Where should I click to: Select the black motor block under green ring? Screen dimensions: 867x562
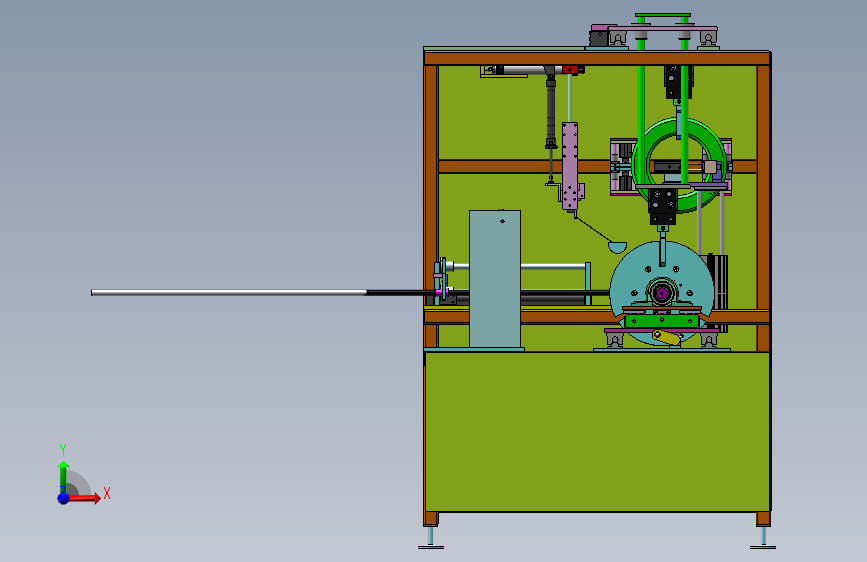click(662, 206)
